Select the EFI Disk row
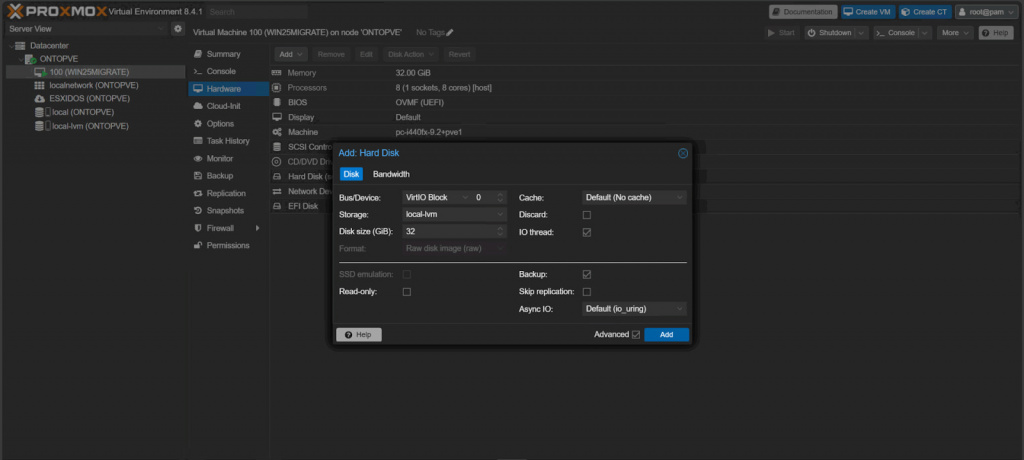The width and height of the screenshot is (1024, 460). [x=302, y=206]
